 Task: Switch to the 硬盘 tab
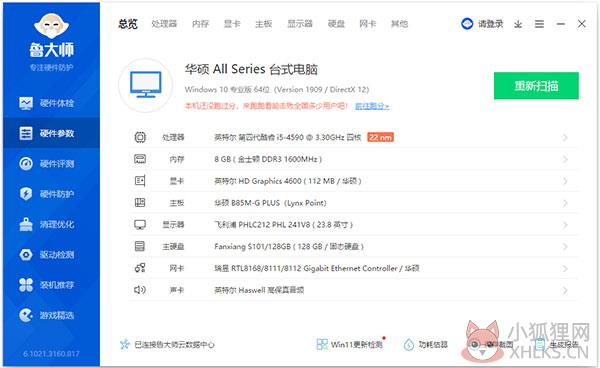coord(336,24)
